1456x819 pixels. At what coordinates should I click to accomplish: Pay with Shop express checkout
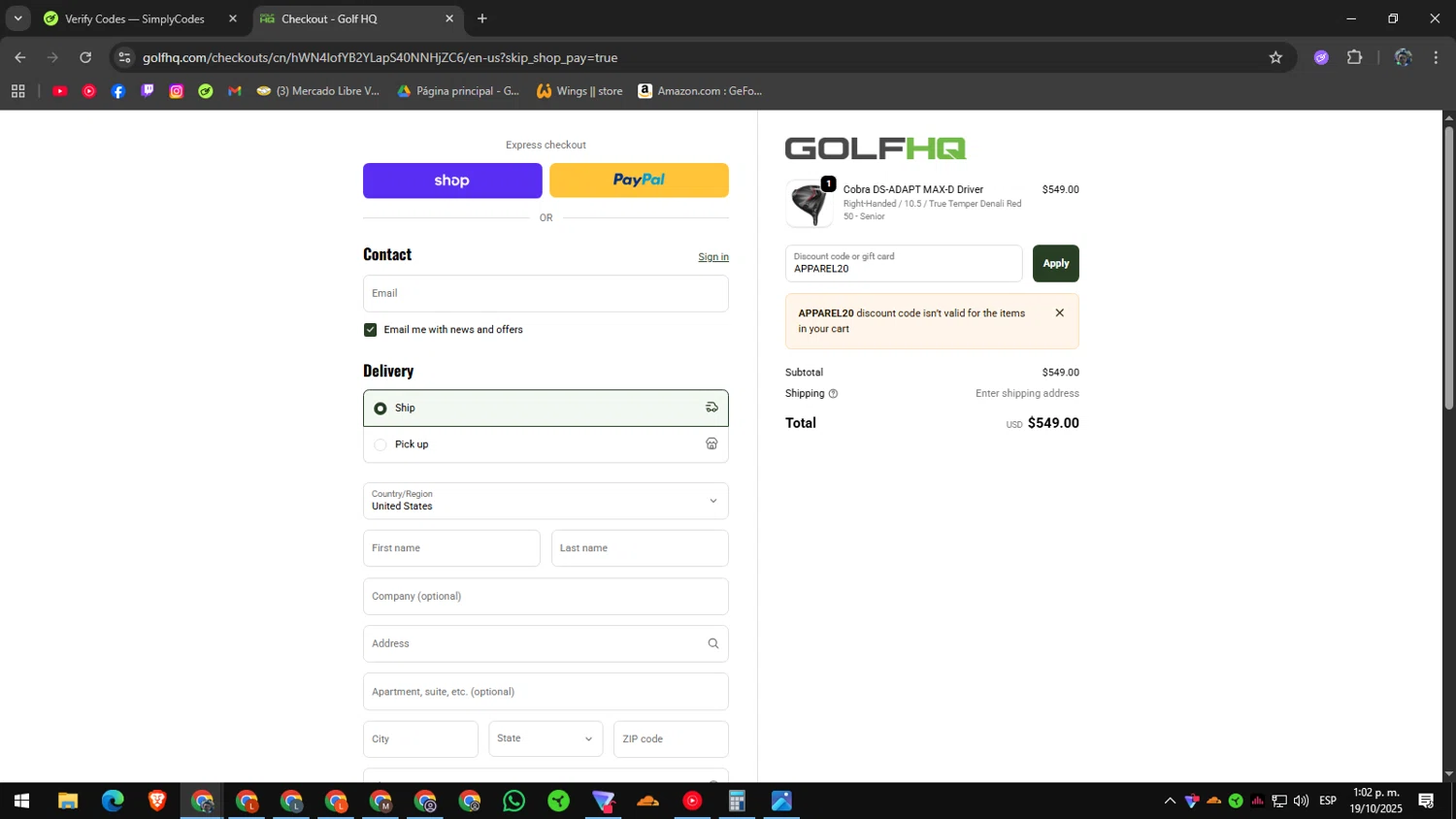coord(452,180)
